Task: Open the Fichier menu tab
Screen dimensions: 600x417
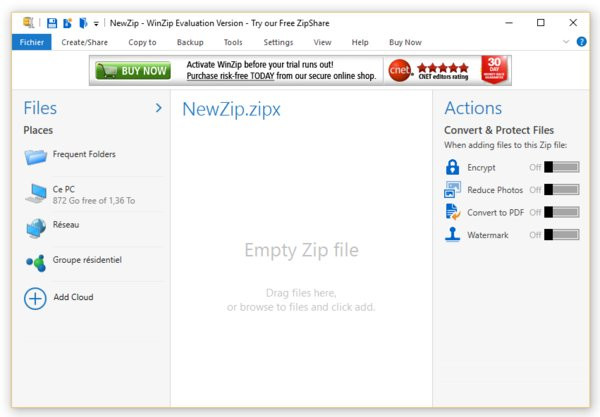Action: (x=30, y=42)
